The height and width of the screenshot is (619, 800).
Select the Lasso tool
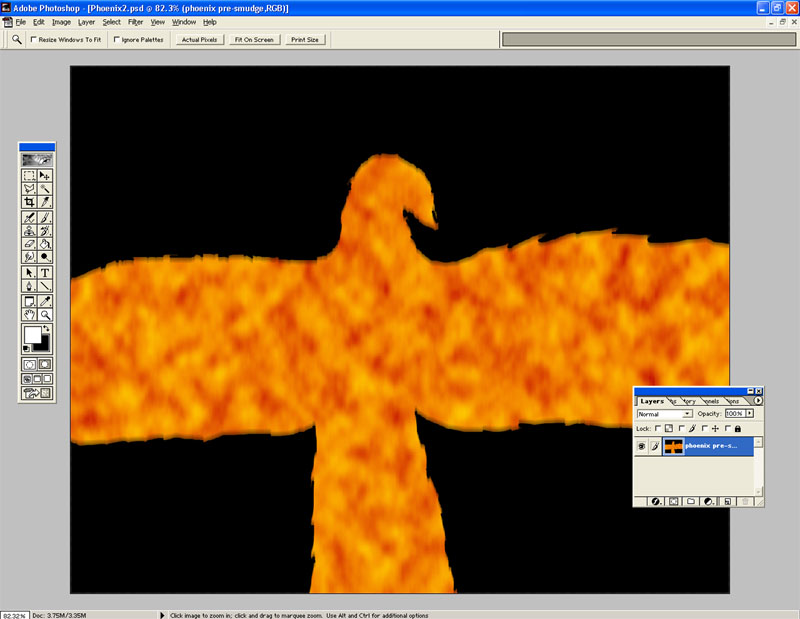[29, 189]
